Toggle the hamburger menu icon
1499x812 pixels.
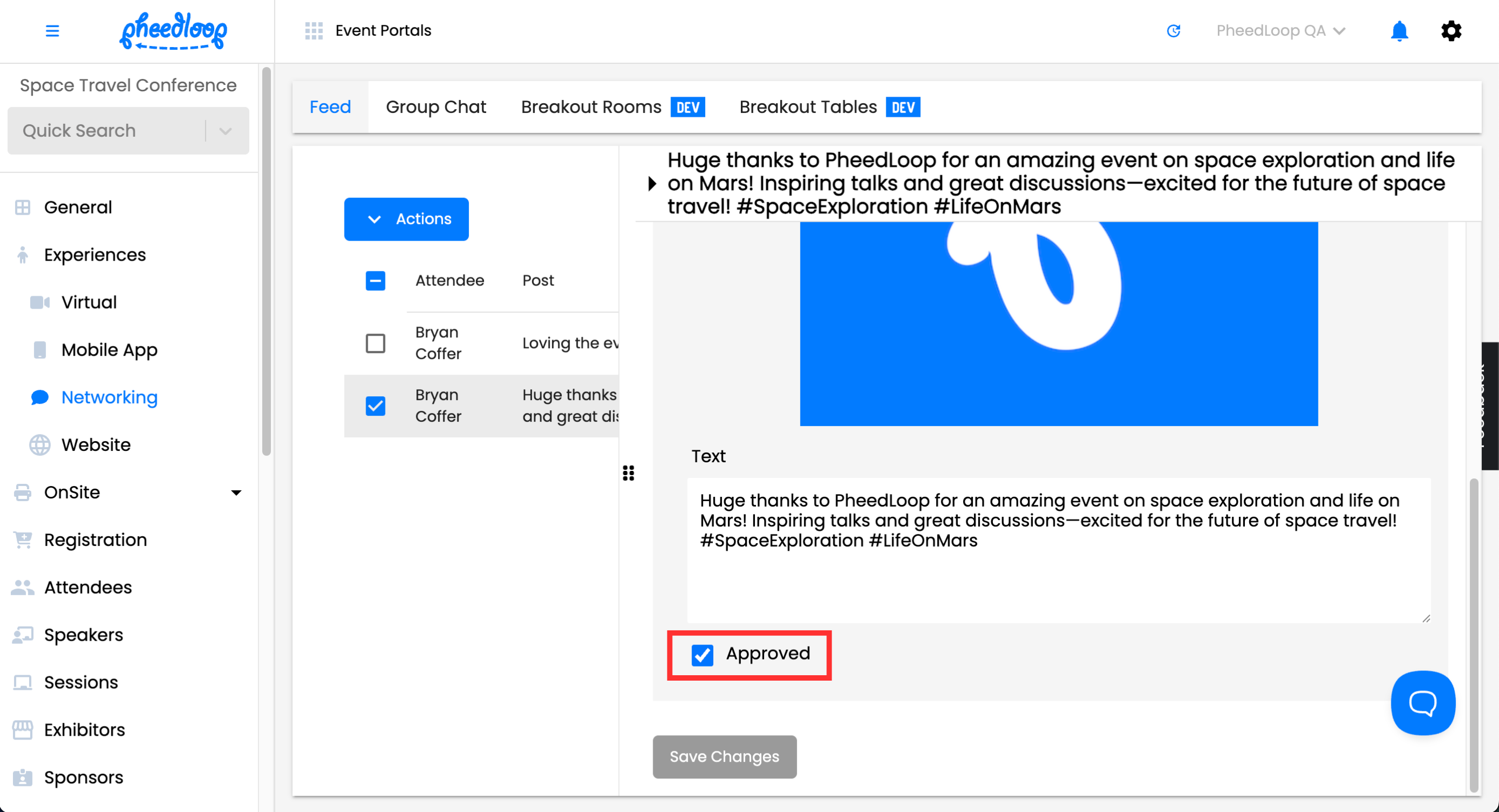tap(52, 31)
